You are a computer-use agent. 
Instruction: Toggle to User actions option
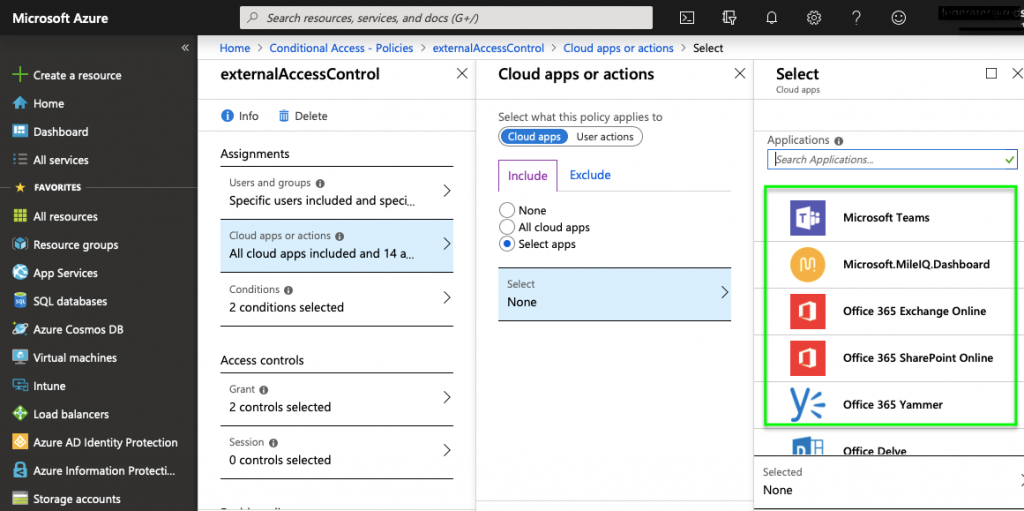tap(605, 137)
